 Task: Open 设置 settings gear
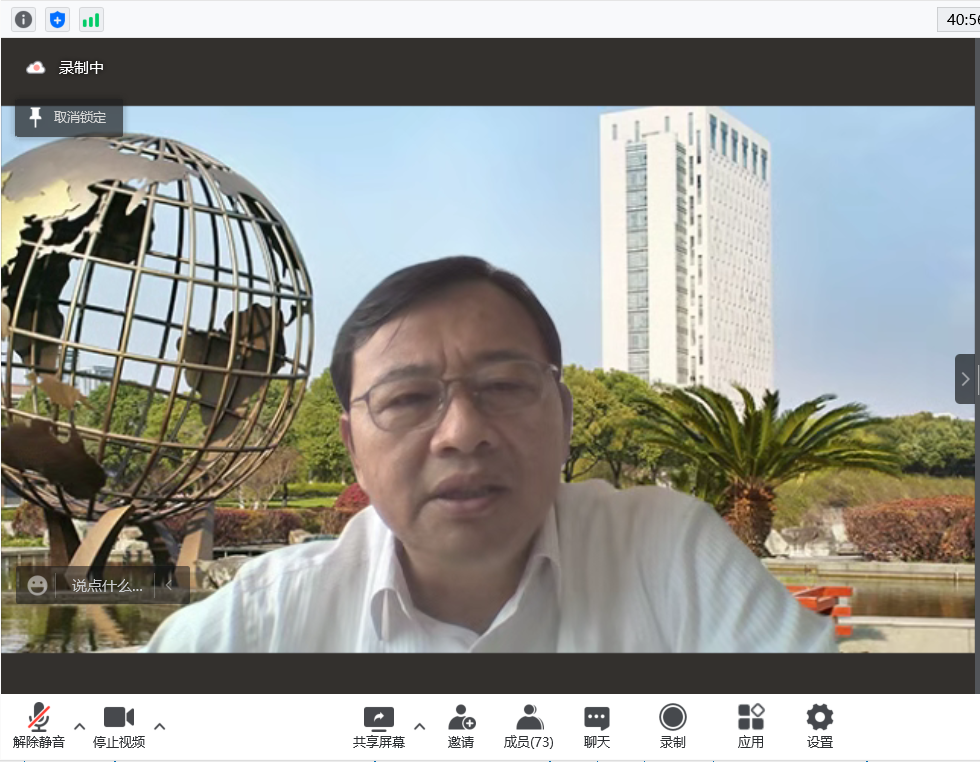click(820, 726)
